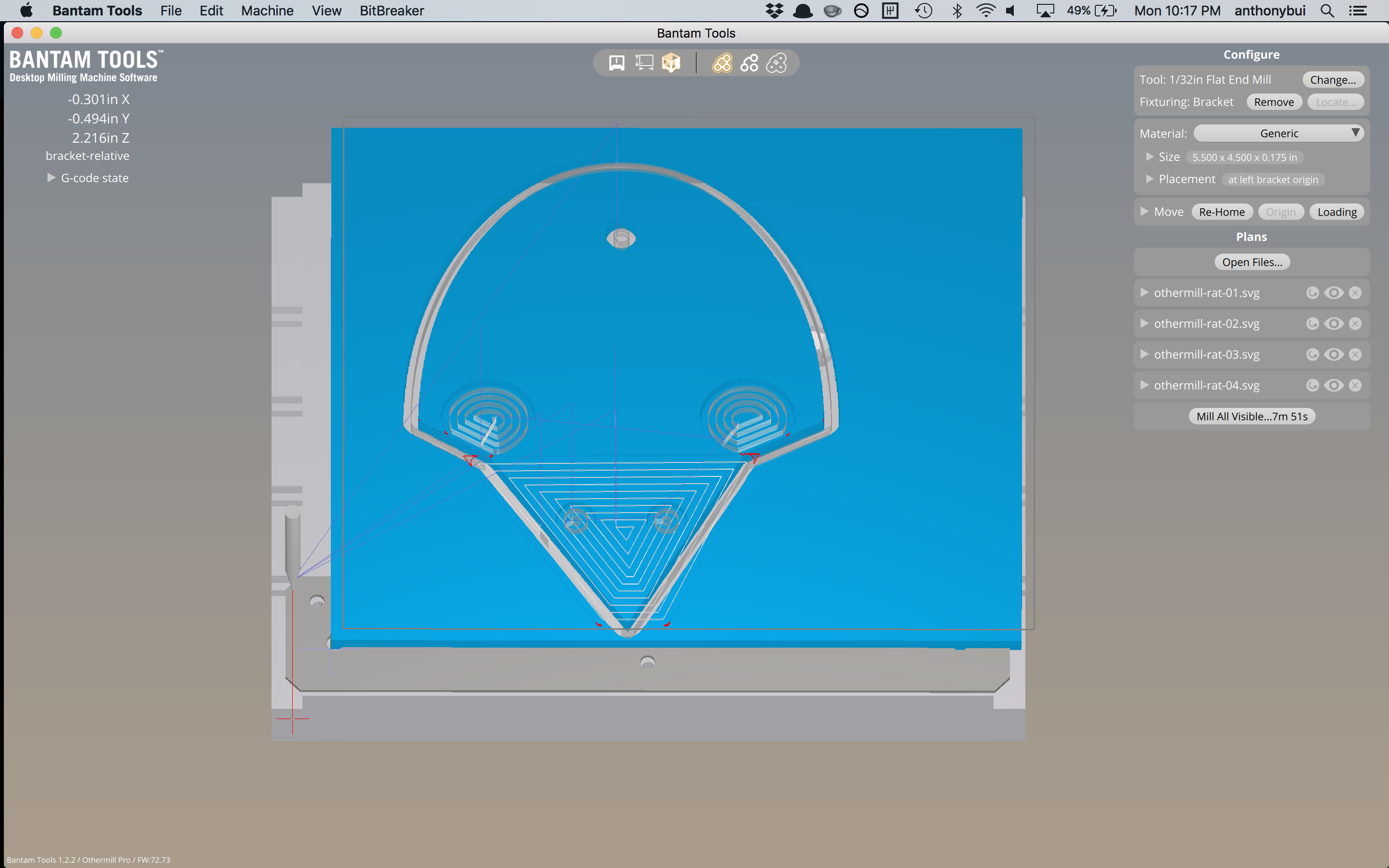Remove the othermill-rat-01.svg plan
This screenshot has height=868, width=1389.
1355,293
